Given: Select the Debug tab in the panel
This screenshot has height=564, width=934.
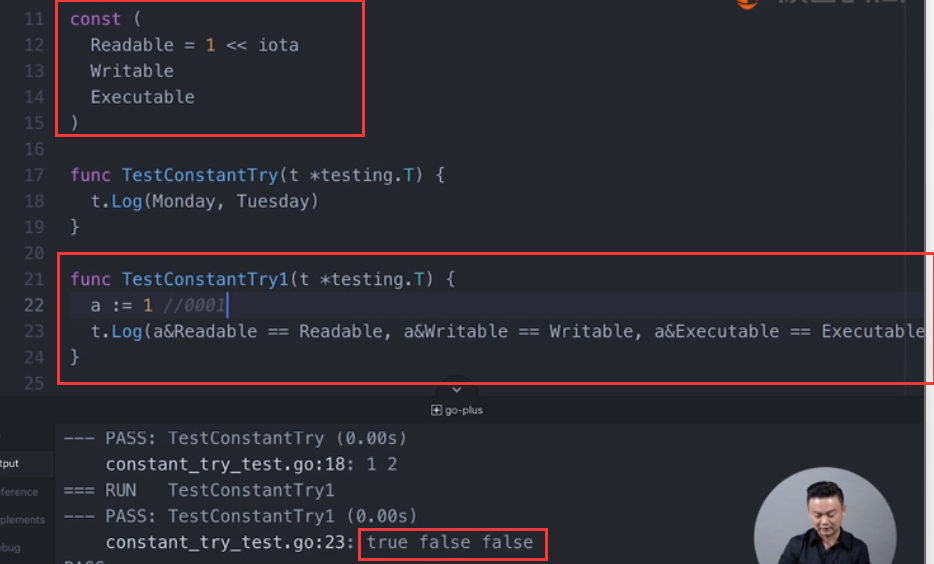Looking at the screenshot, I should point(10,547).
